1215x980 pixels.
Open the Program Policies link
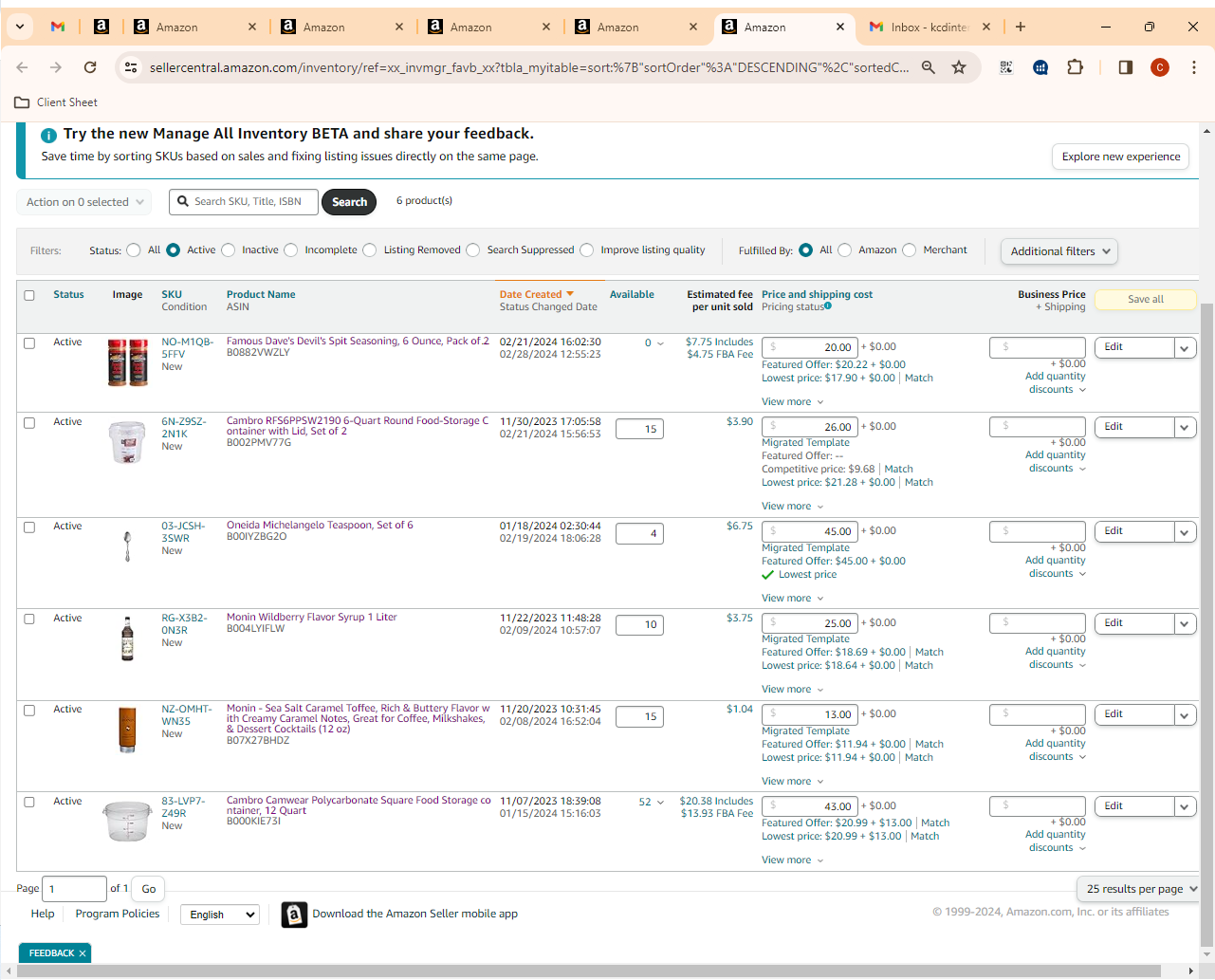[x=118, y=914]
